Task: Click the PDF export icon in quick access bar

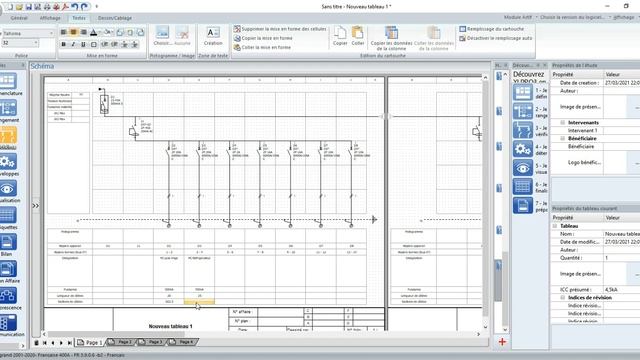Action: pos(66,7)
